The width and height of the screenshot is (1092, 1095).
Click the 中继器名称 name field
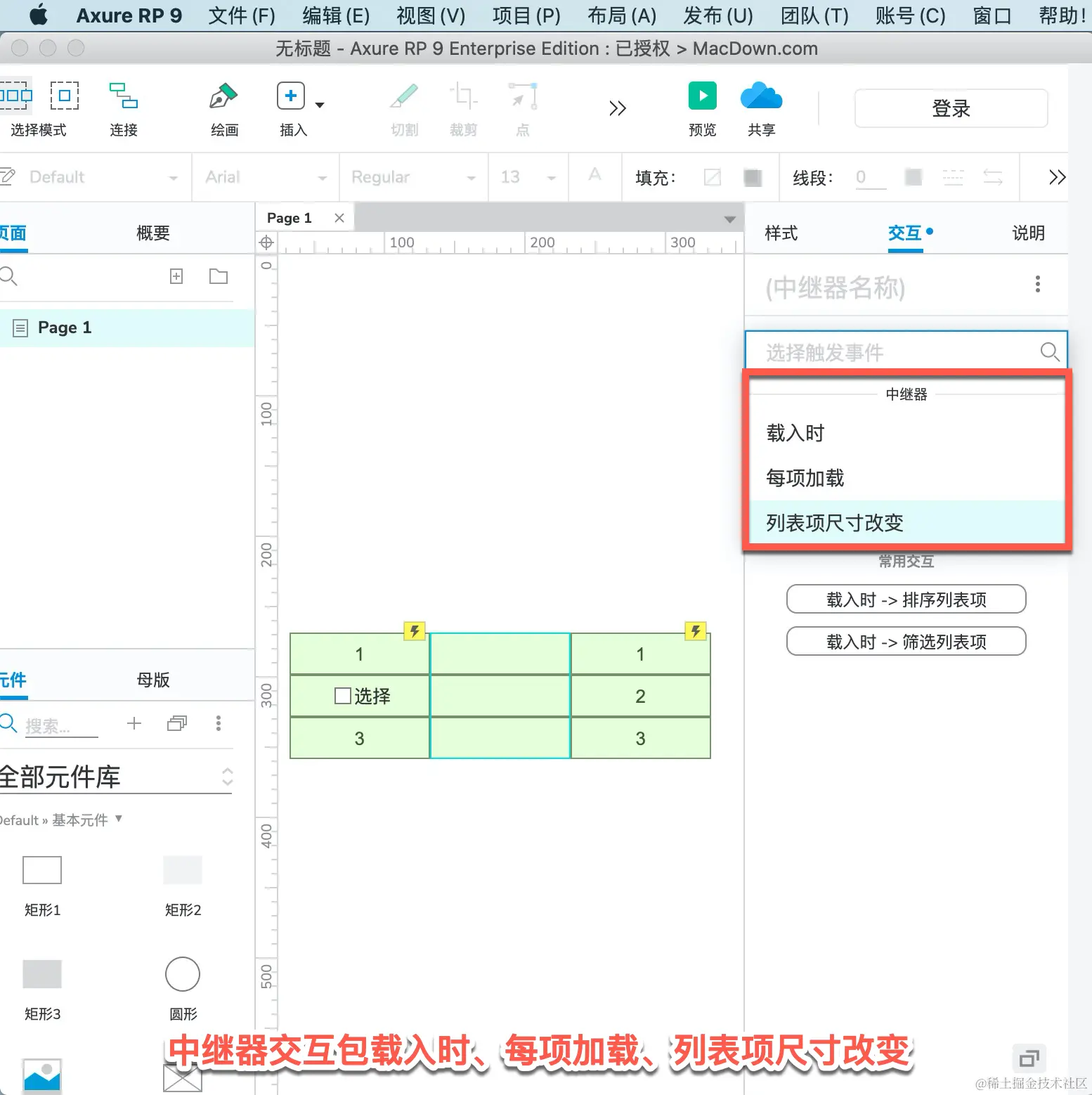click(x=835, y=287)
